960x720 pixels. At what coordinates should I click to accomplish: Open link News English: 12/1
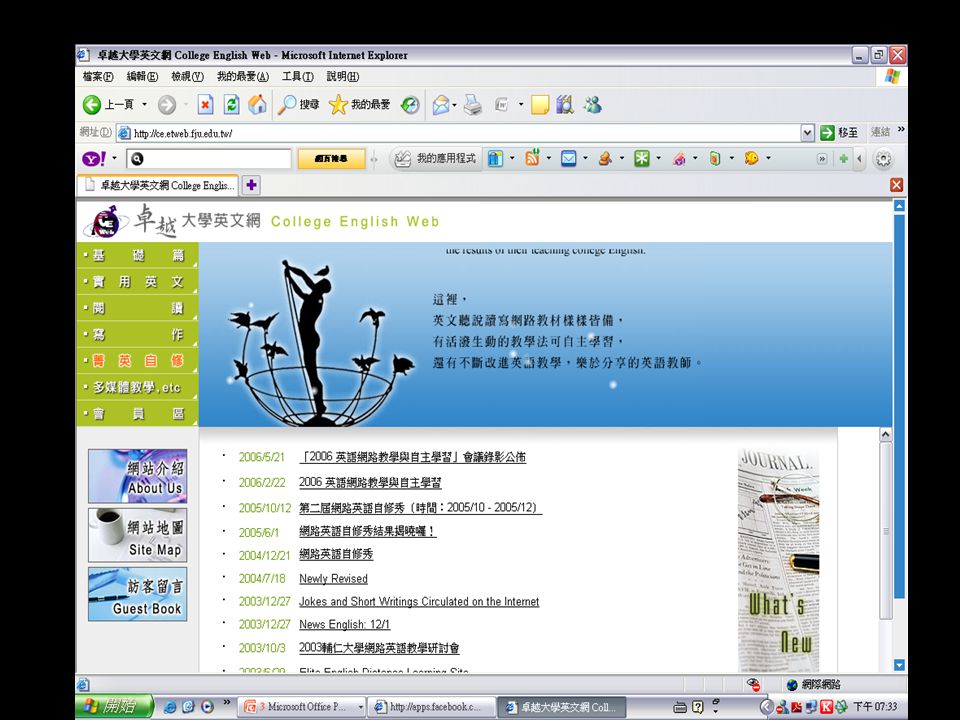(x=344, y=624)
